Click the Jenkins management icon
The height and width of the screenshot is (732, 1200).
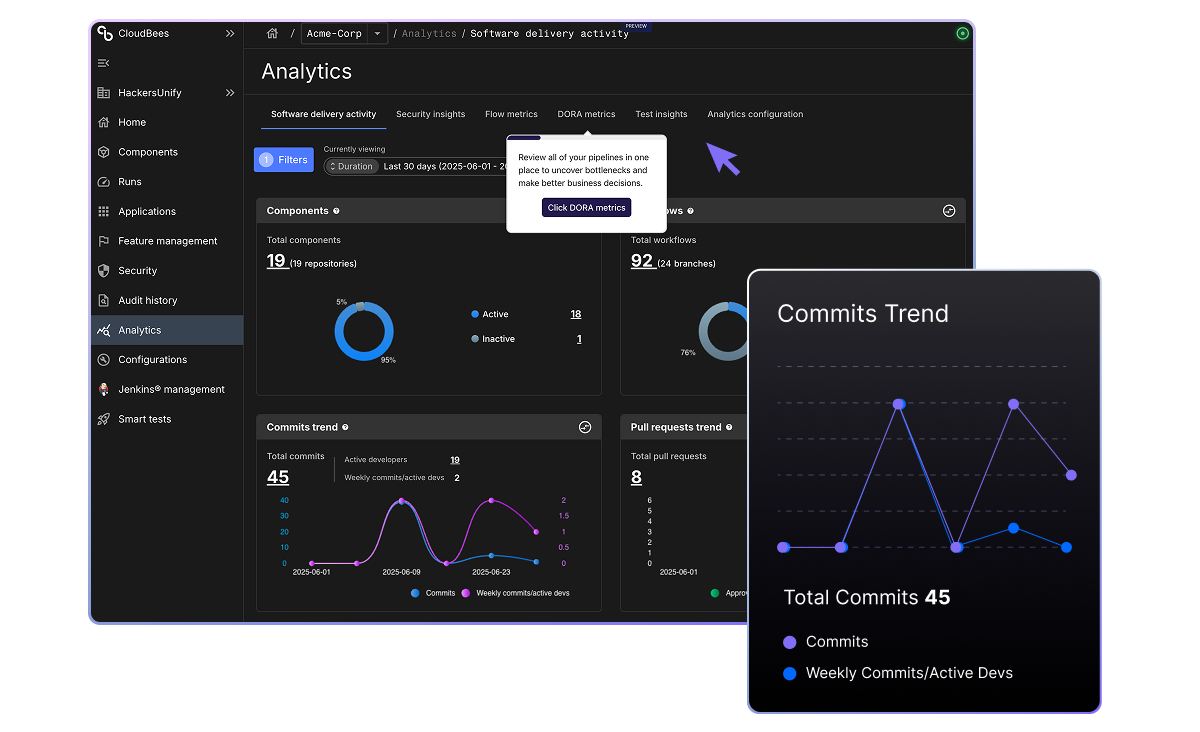click(103, 389)
